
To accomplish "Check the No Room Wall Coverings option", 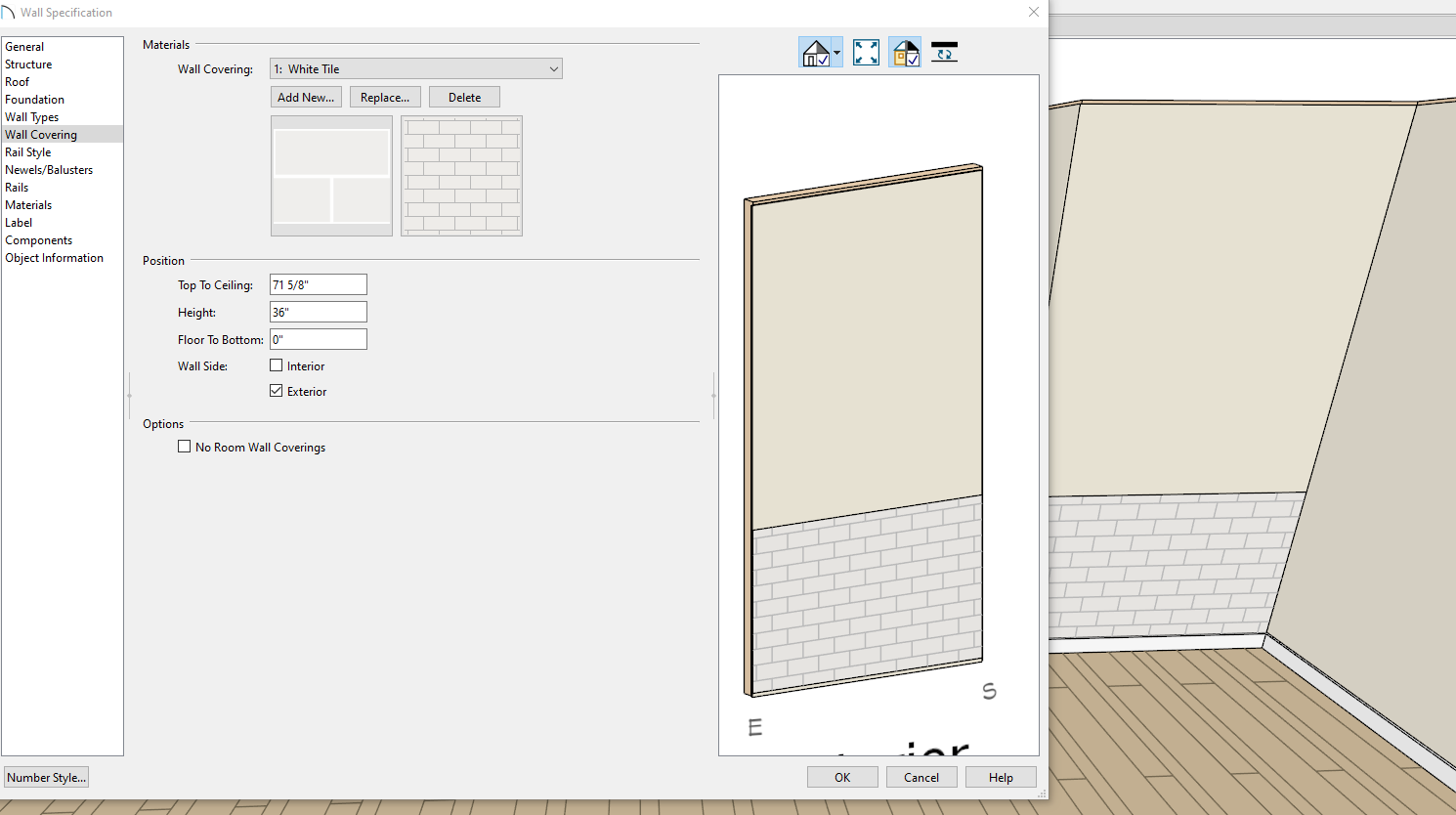I will click(185, 447).
